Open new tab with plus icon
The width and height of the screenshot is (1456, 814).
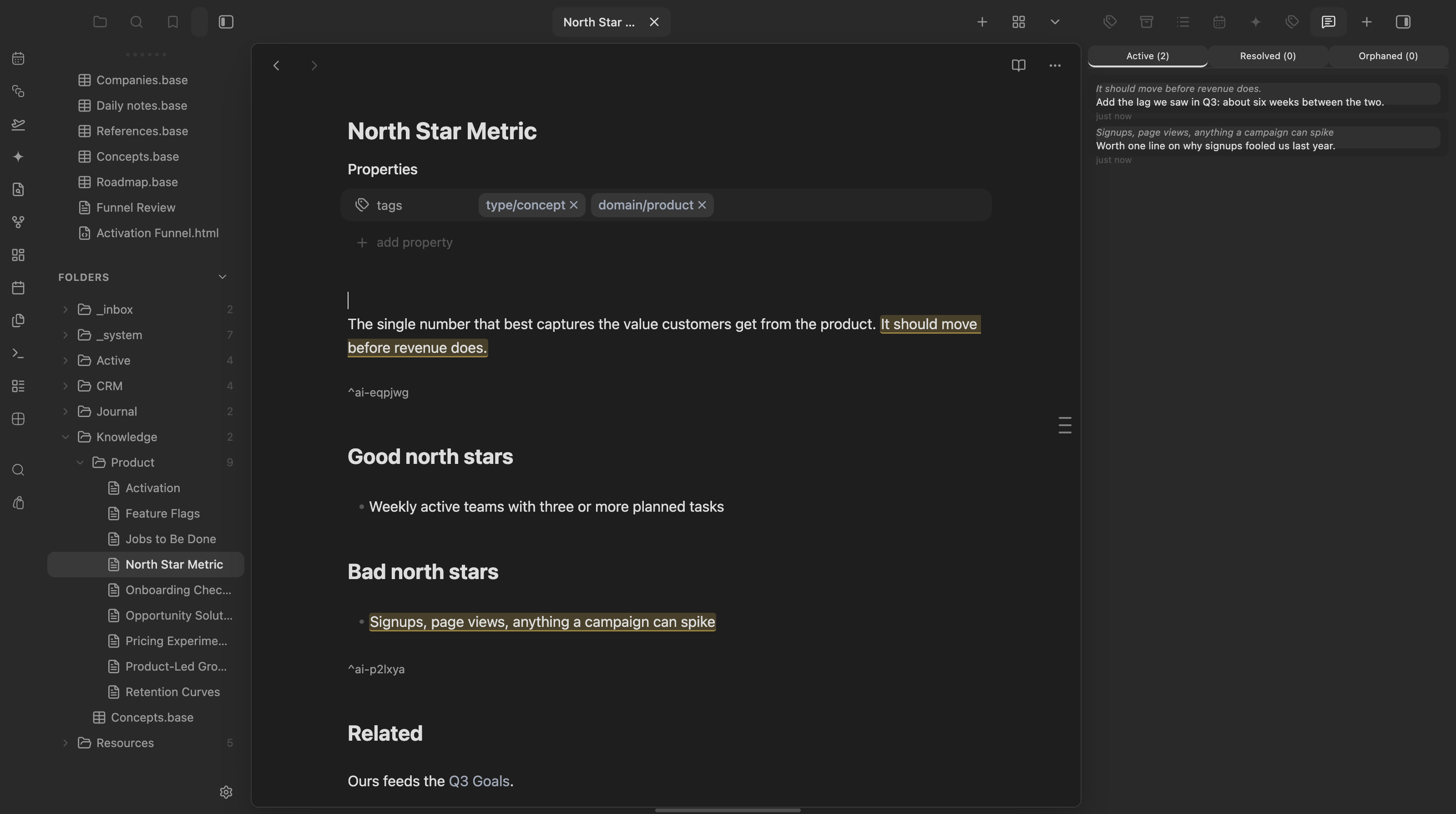[982, 22]
